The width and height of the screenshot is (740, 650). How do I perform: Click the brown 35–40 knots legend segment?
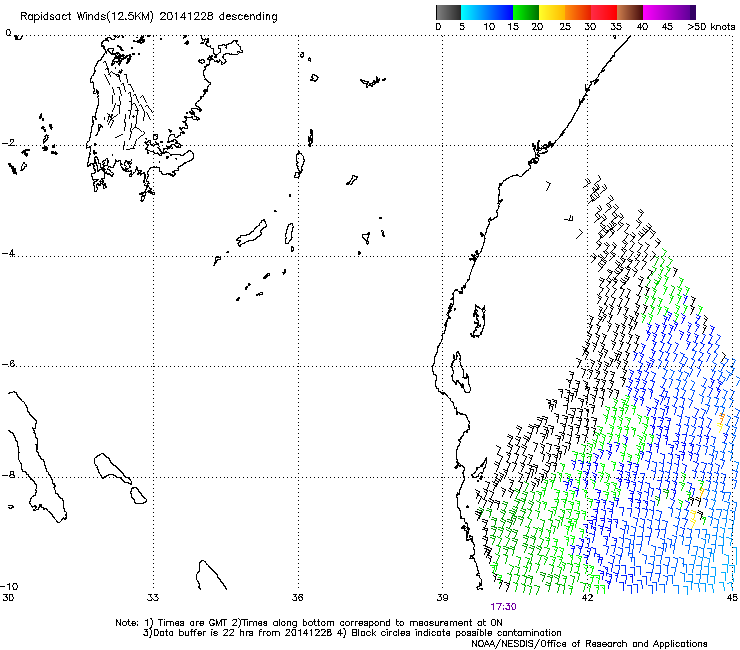pos(630,12)
